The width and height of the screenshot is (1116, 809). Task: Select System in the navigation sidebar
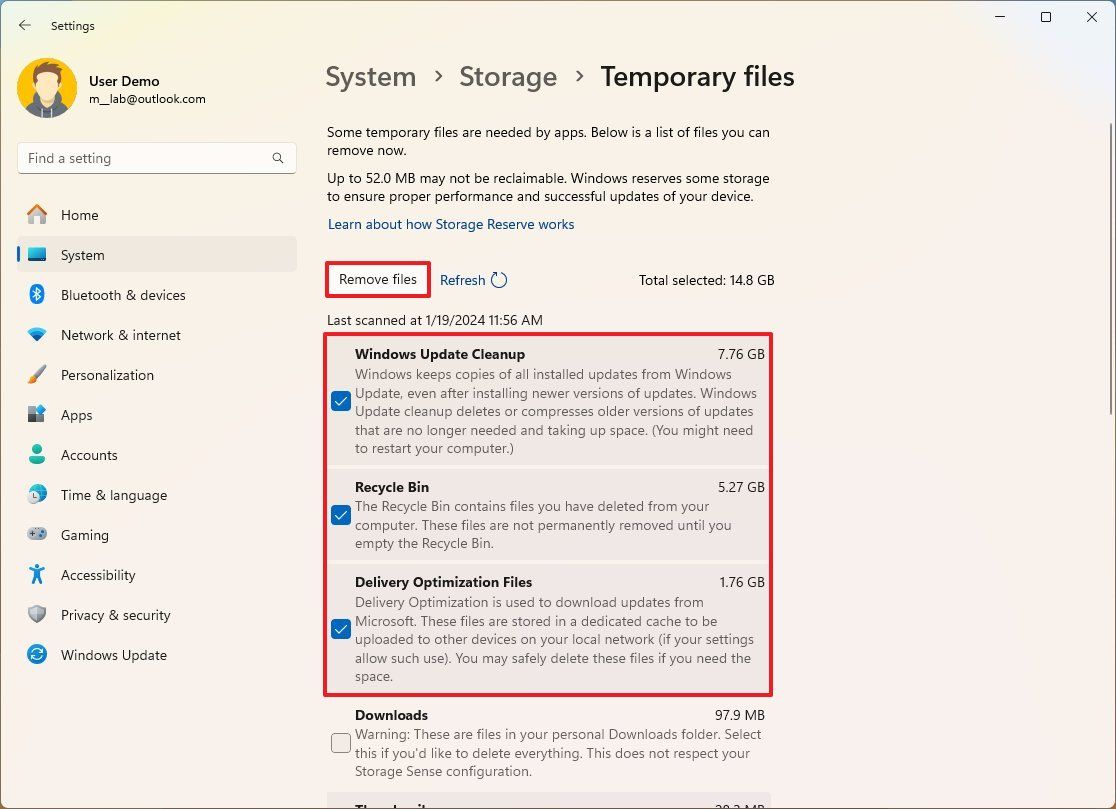point(82,255)
